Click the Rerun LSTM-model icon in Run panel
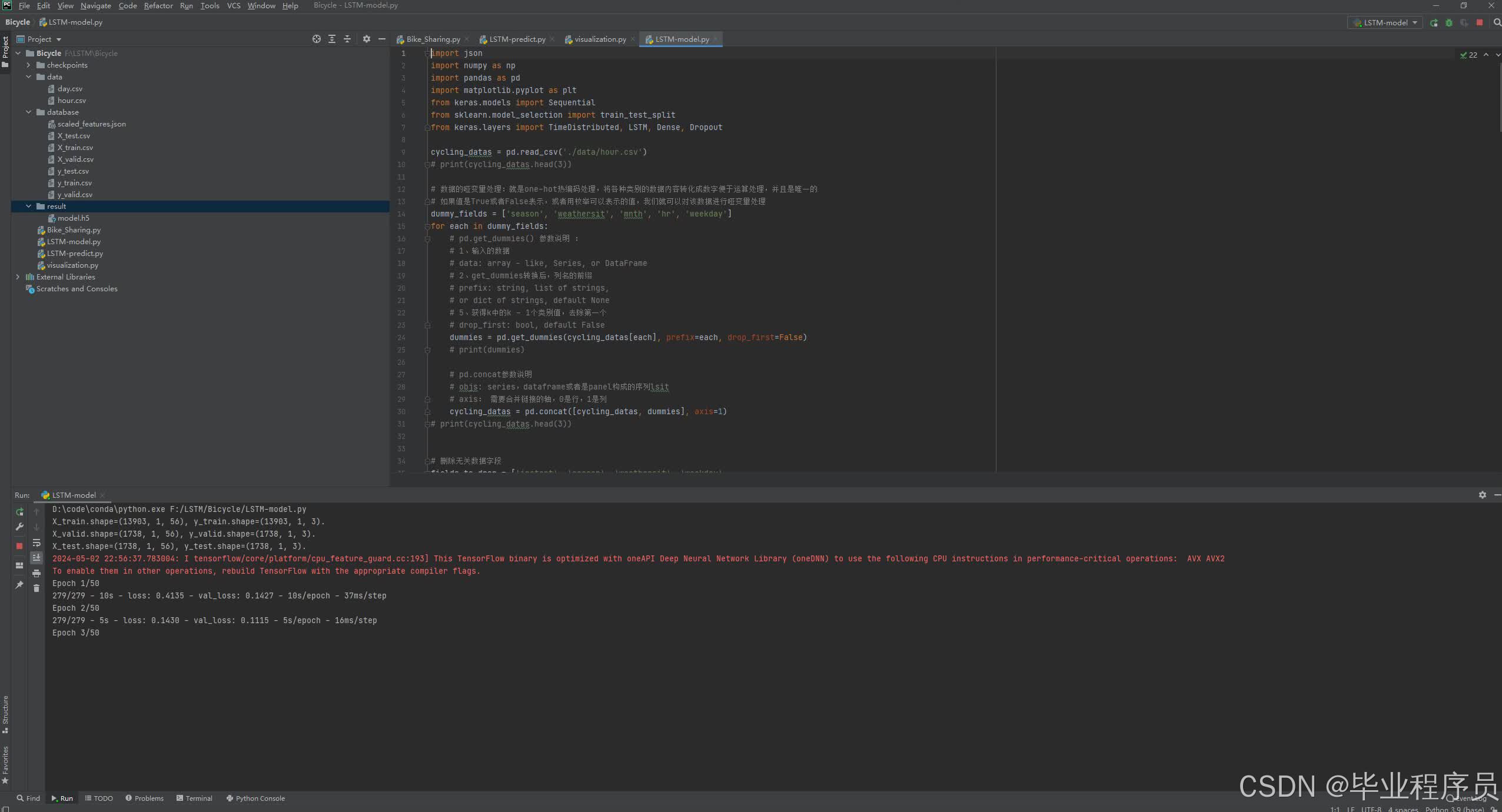 tap(19, 512)
